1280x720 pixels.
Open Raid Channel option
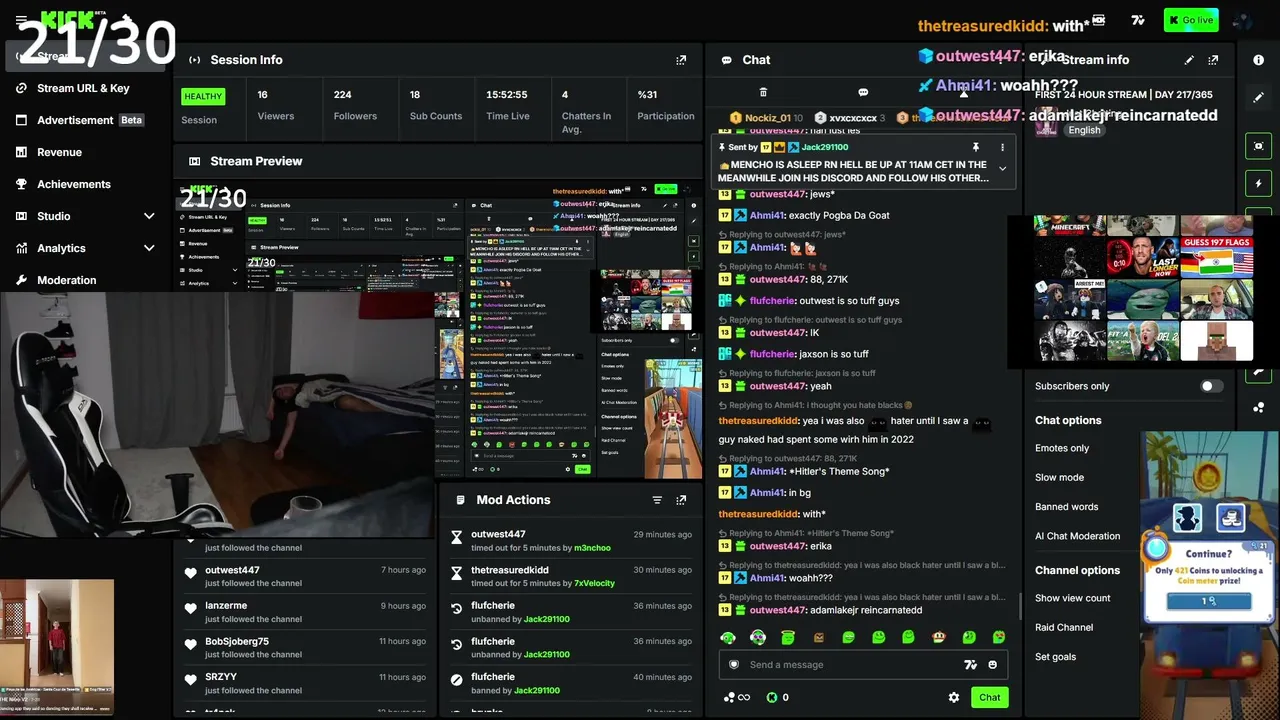[x=1064, y=627]
